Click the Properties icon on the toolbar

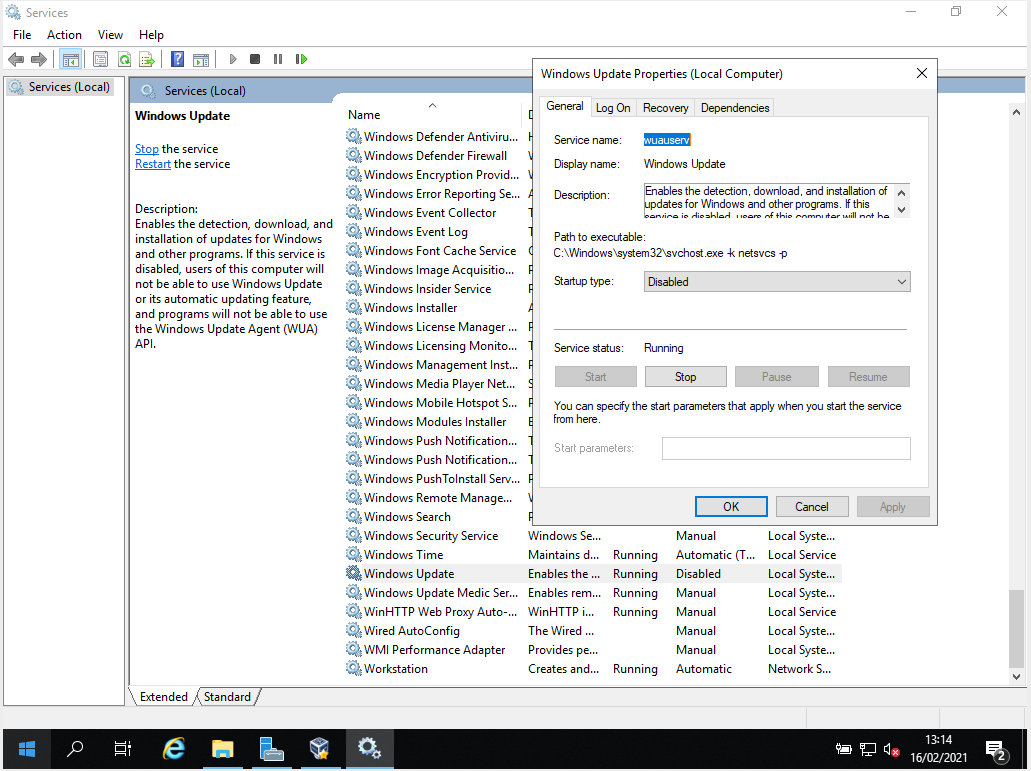click(x=101, y=59)
